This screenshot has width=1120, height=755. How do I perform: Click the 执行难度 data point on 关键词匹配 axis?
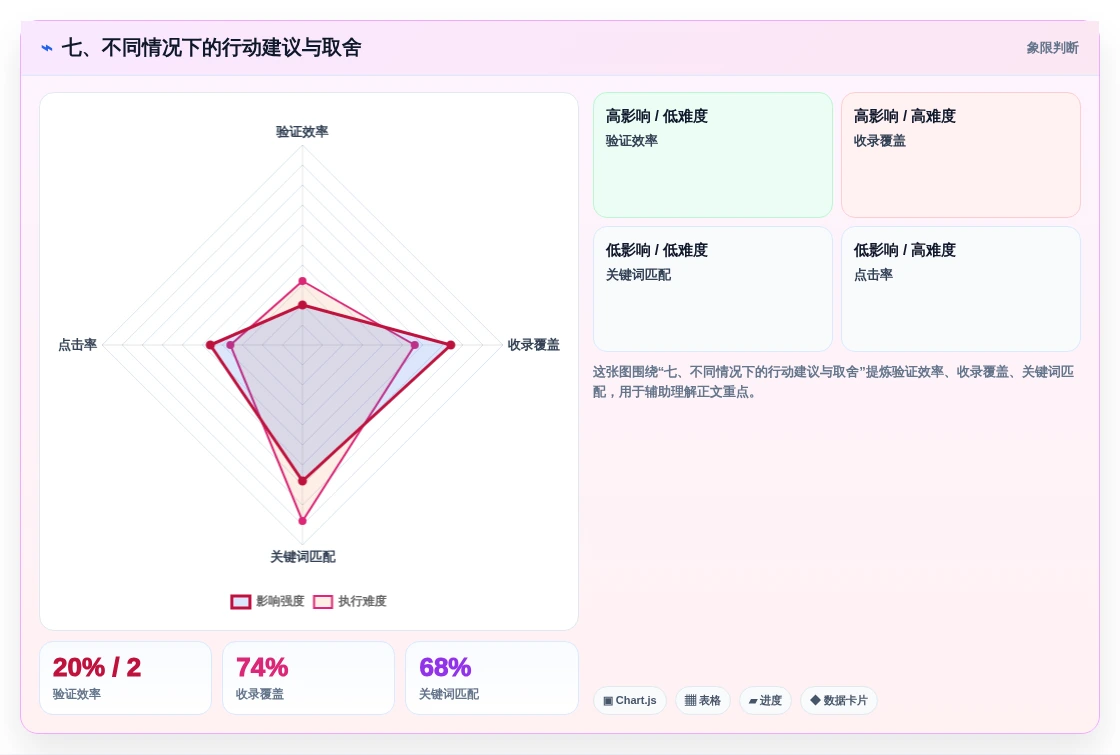tap(302, 521)
